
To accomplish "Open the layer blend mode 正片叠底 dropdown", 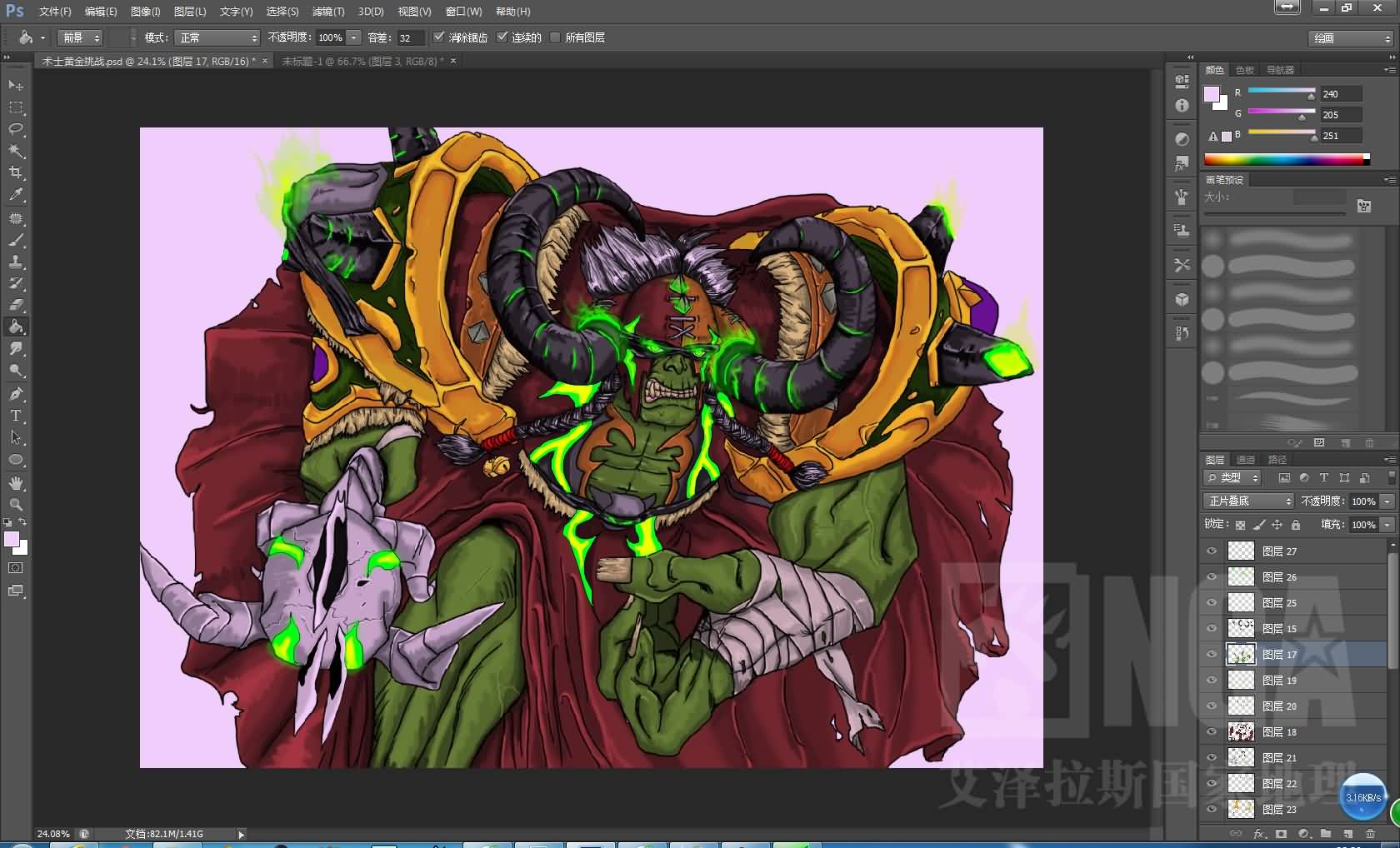I will click(x=1247, y=501).
